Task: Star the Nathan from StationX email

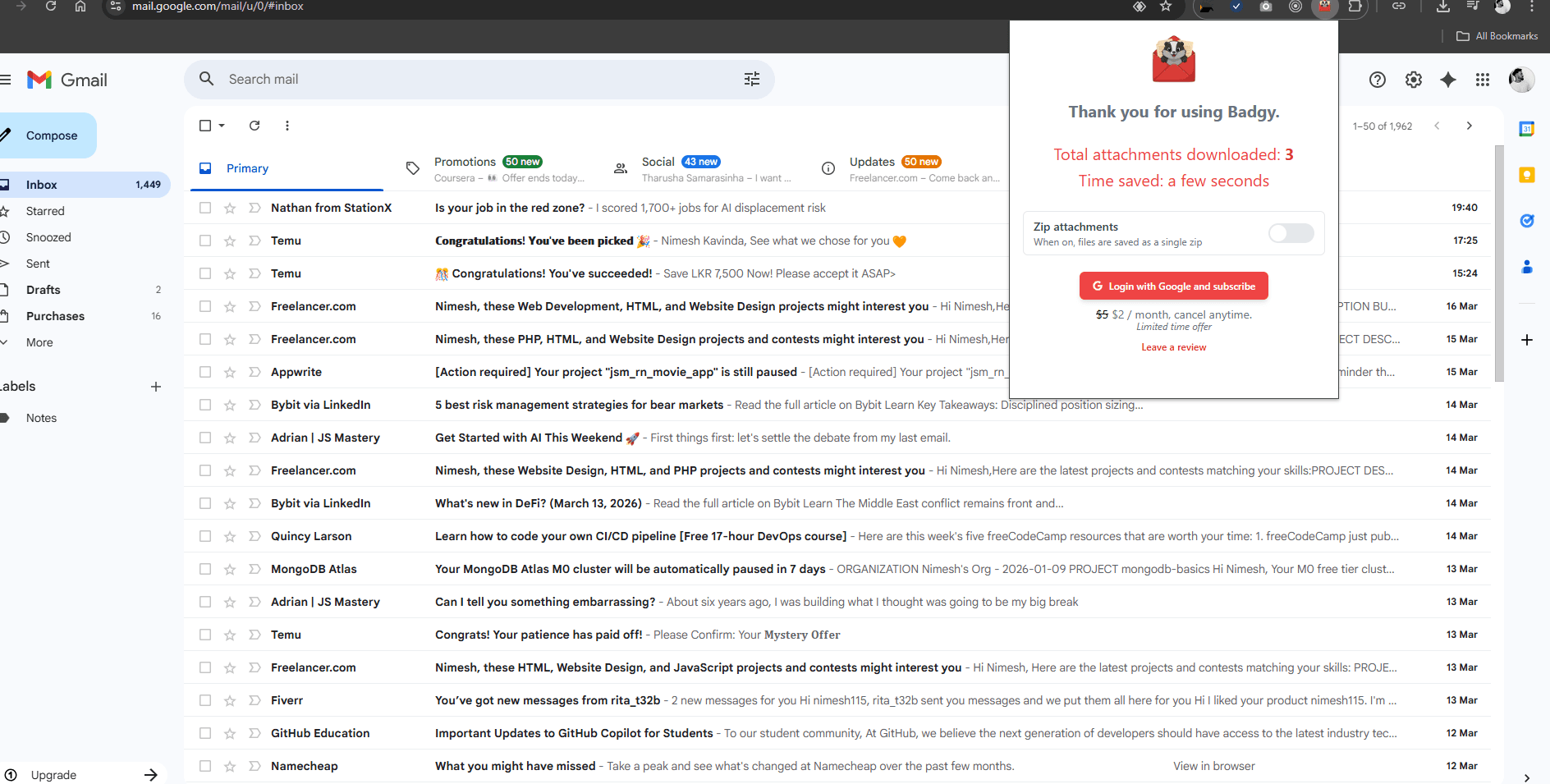Action: click(x=230, y=208)
